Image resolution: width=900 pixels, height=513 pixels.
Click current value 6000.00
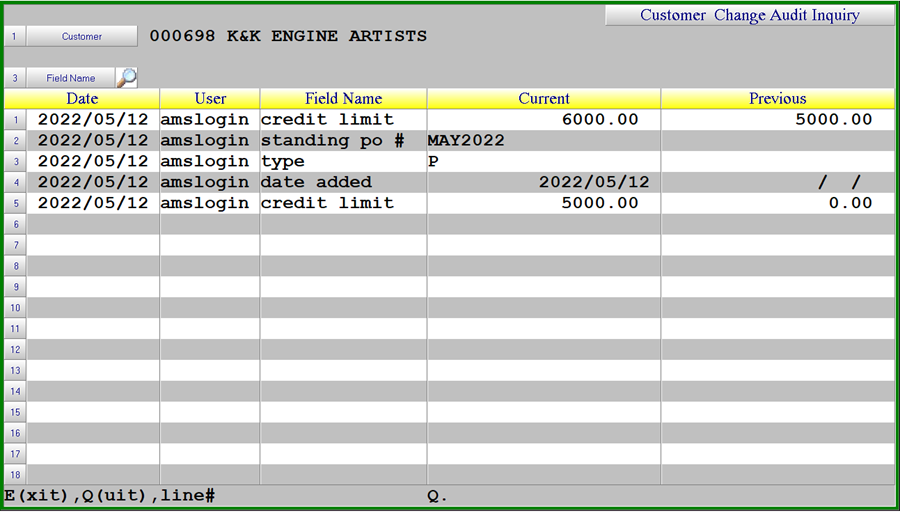point(600,119)
